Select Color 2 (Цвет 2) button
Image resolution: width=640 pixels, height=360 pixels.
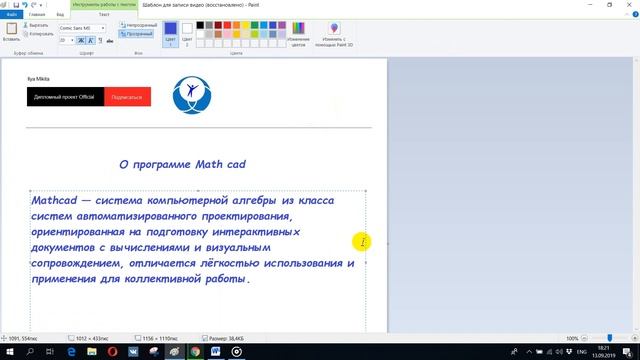point(187,34)
